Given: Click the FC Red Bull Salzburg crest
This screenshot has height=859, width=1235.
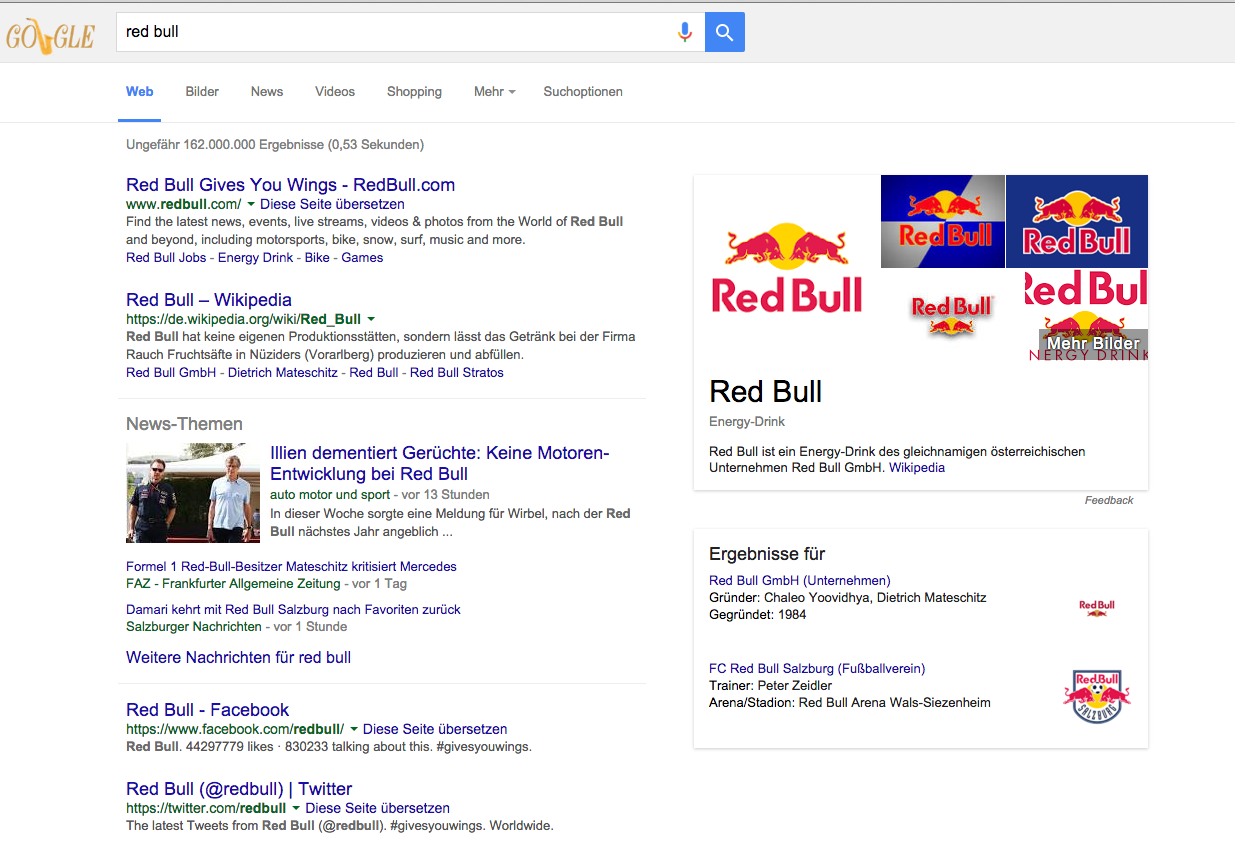Looking at the screenshot, I should pos(1096,696).
